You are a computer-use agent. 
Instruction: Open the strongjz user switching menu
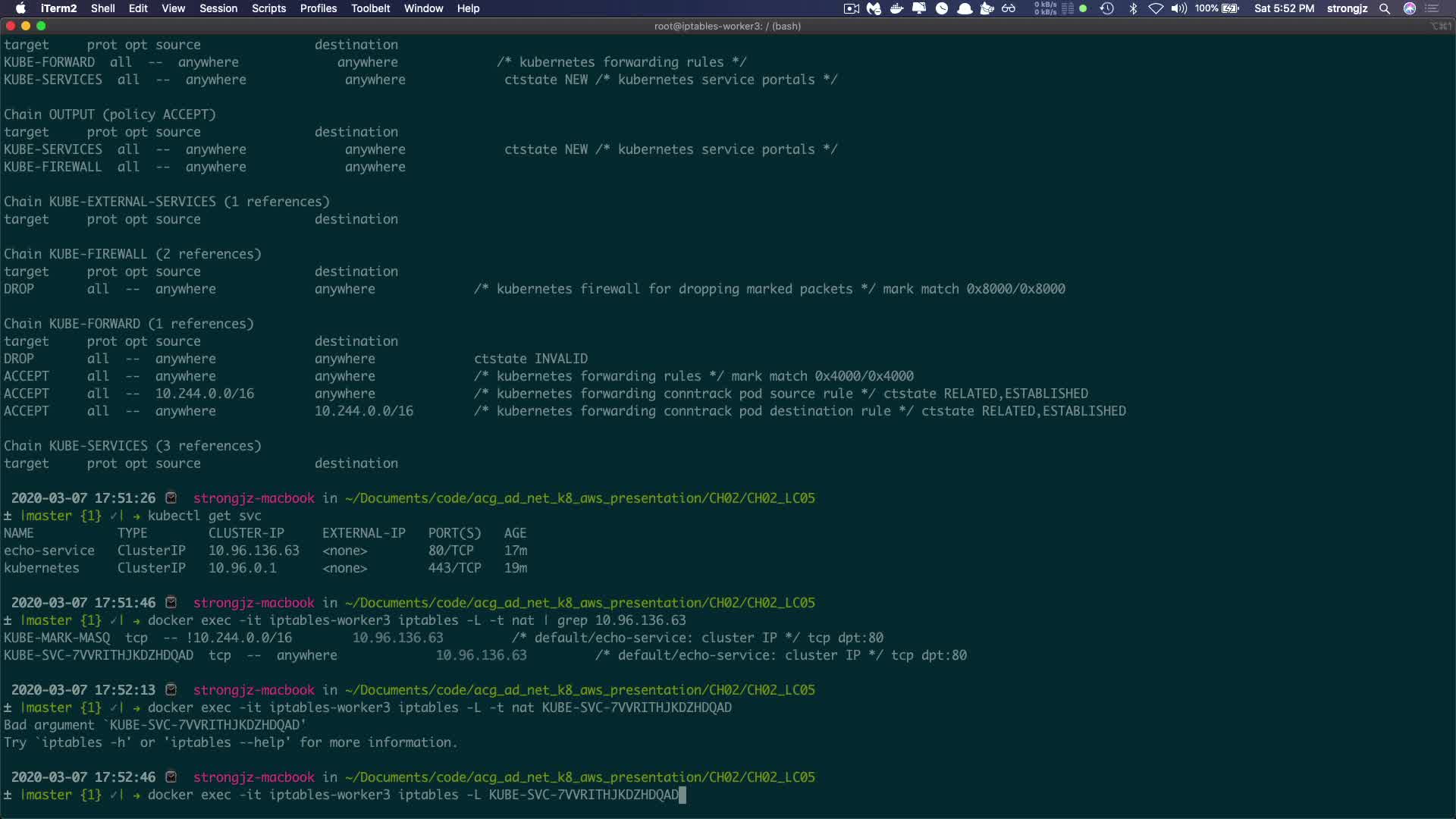click(x=1347, y=8)
